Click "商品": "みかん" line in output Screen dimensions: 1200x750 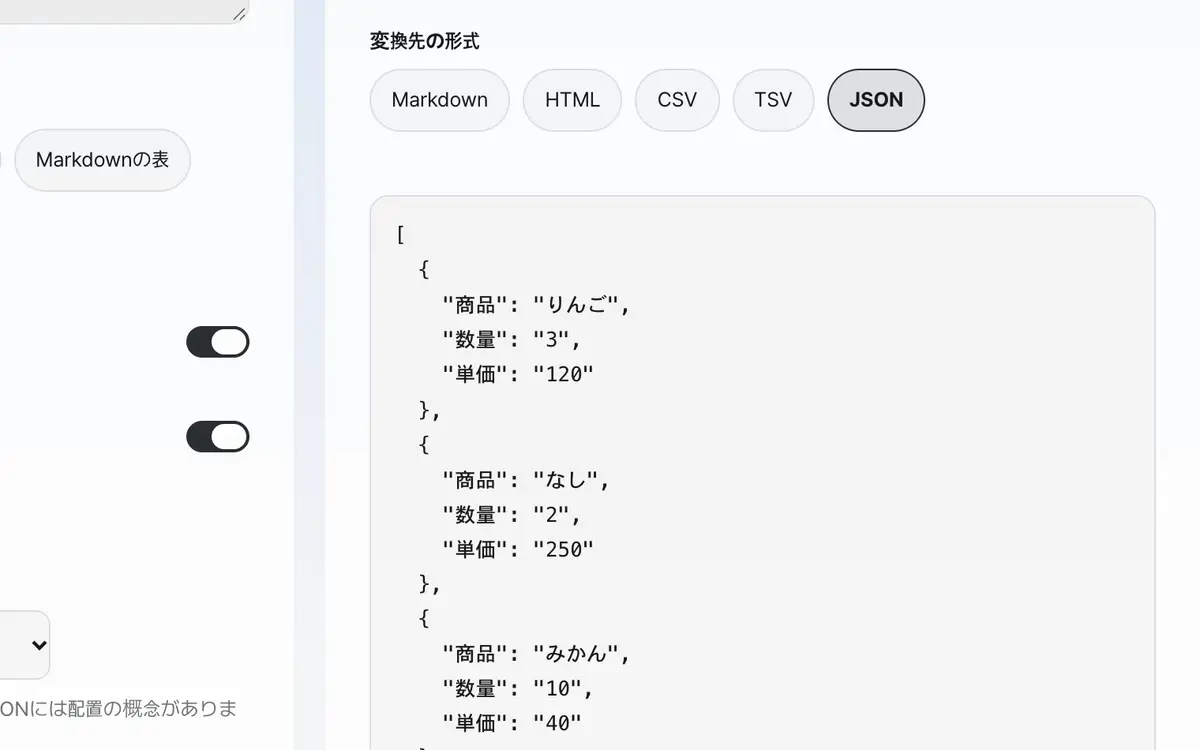(x=537, y=655)
